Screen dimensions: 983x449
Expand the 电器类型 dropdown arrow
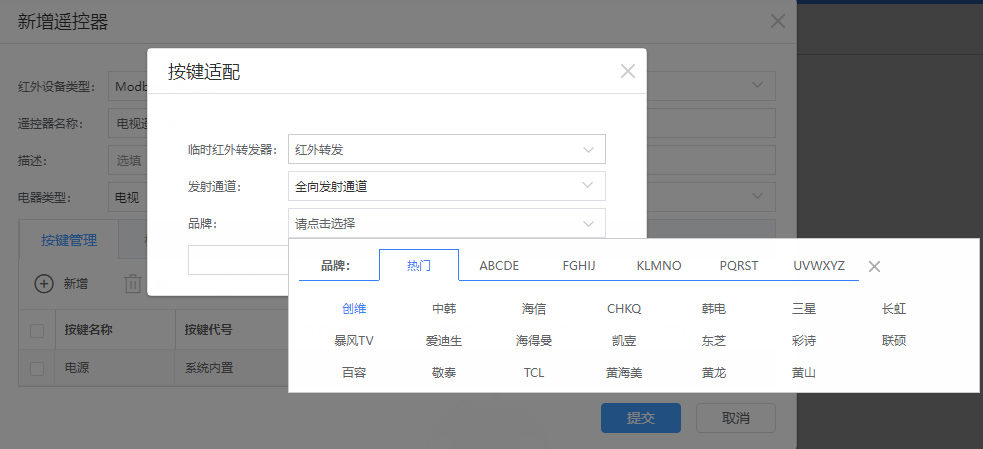coord(757,197)
